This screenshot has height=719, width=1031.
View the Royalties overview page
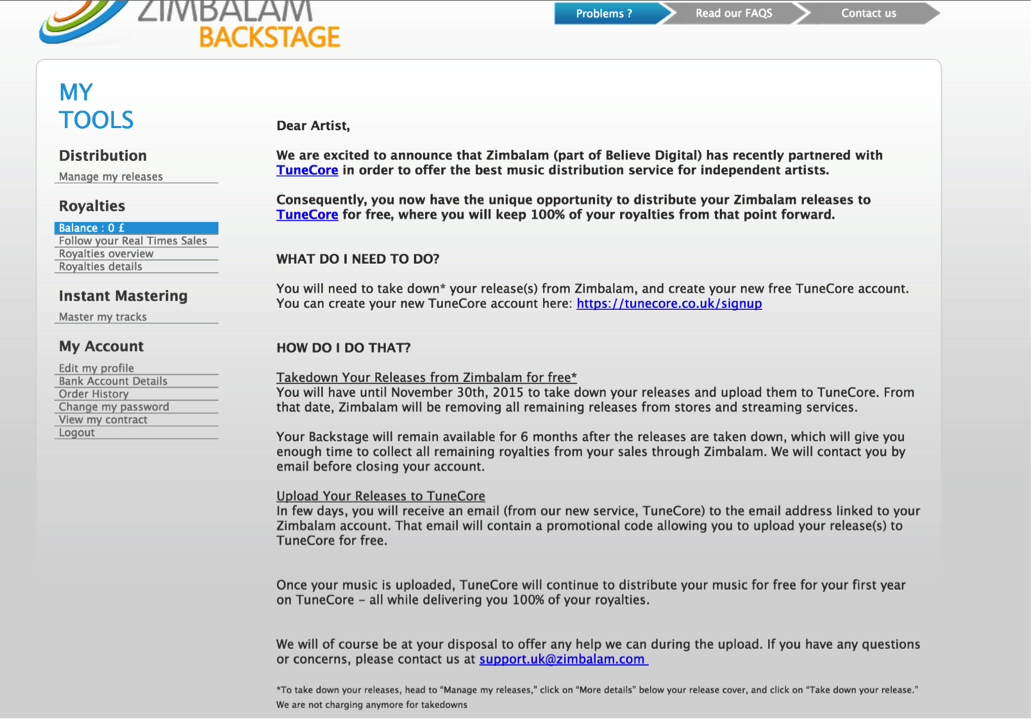pyautogui.click(x=106, y=253)
